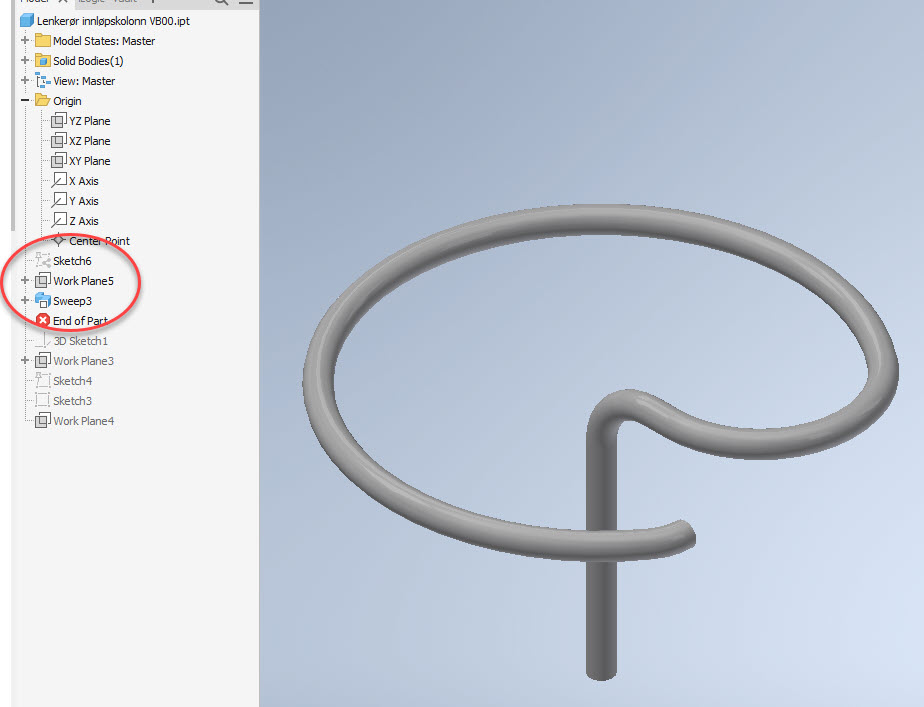
Task: Select the Work Plane4 node
Action: point(43,420)
